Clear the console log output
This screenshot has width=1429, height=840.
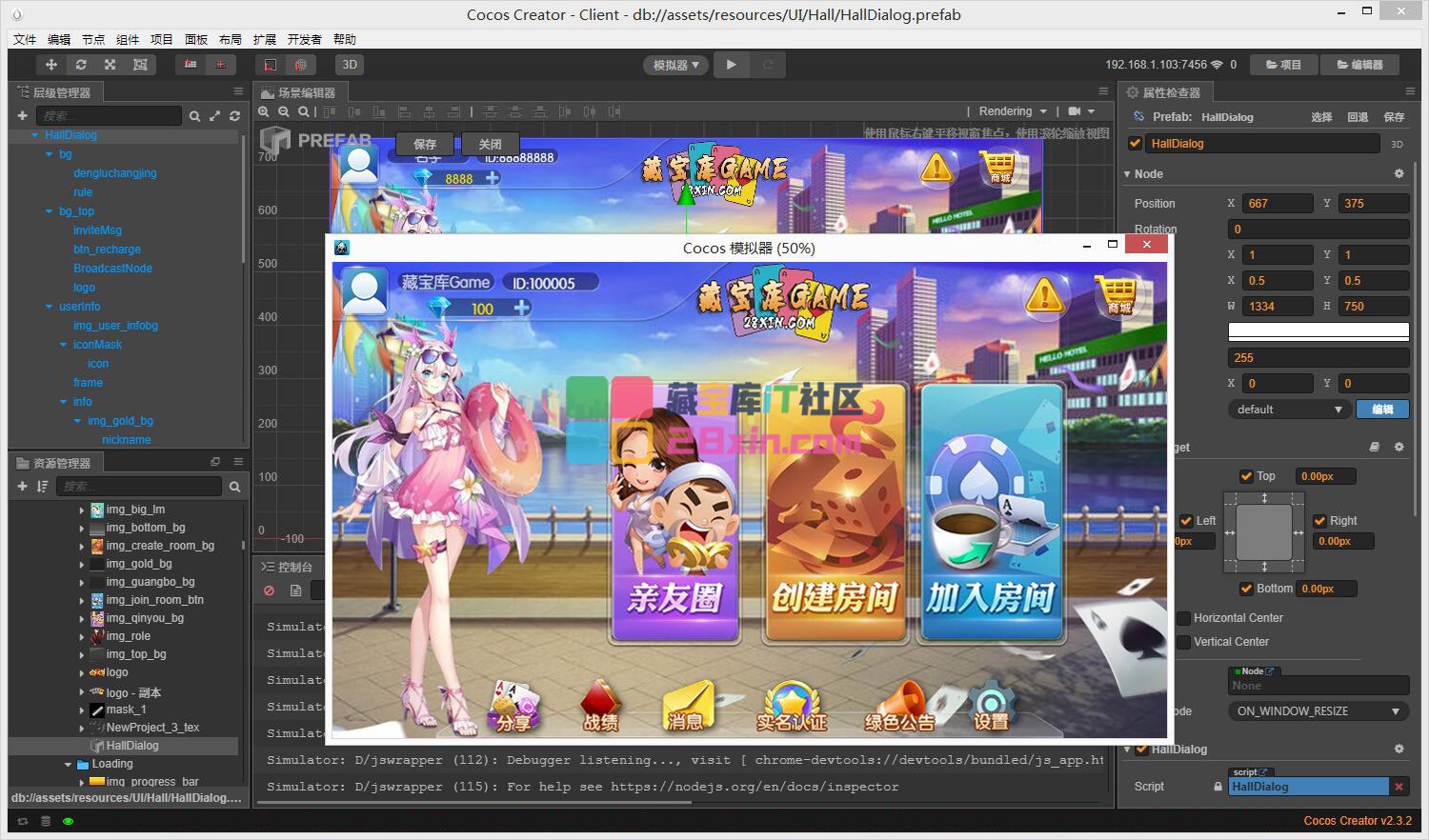coord(270,590)
